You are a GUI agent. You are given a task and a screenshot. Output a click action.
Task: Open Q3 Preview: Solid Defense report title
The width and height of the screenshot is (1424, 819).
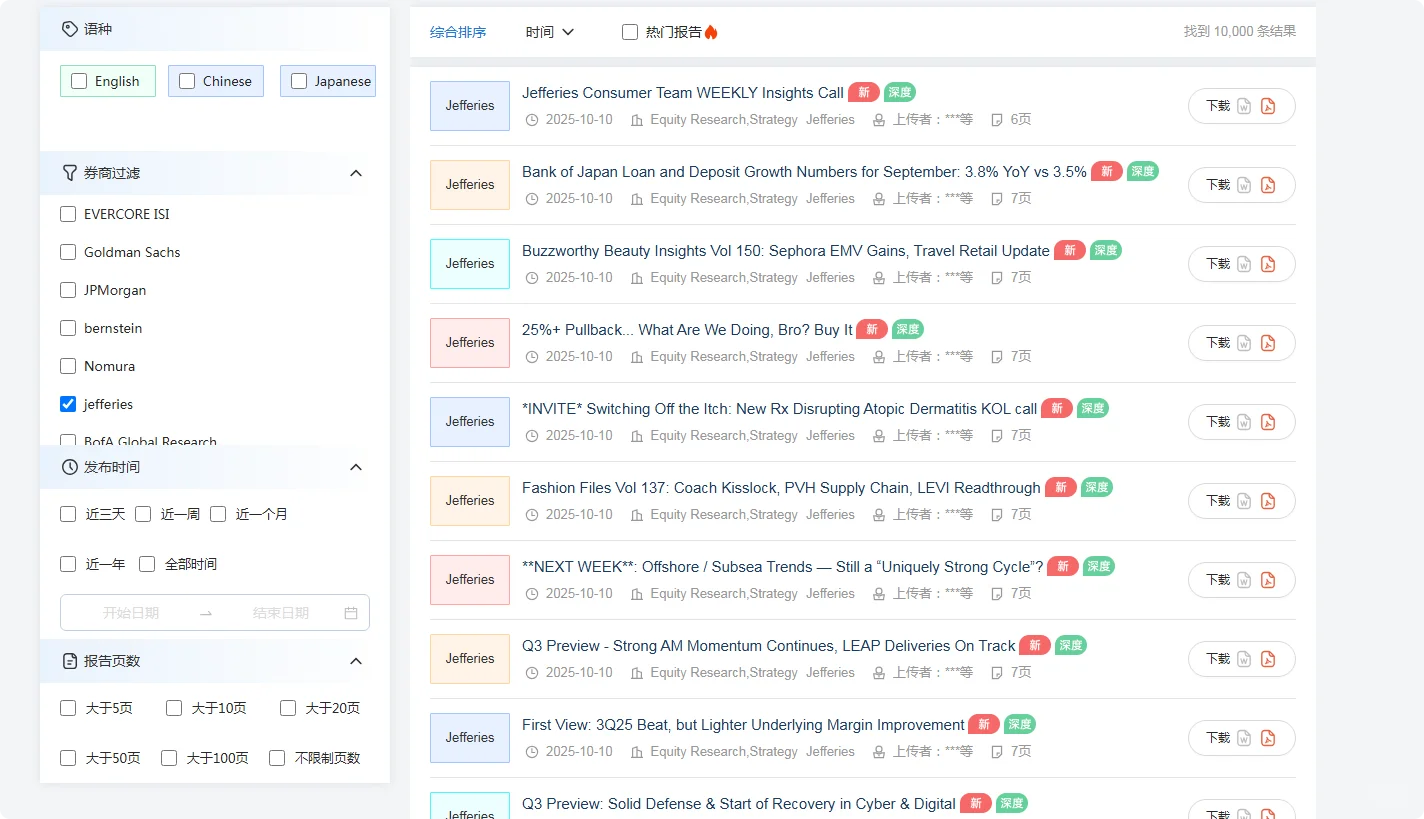[x=739, y=804]
